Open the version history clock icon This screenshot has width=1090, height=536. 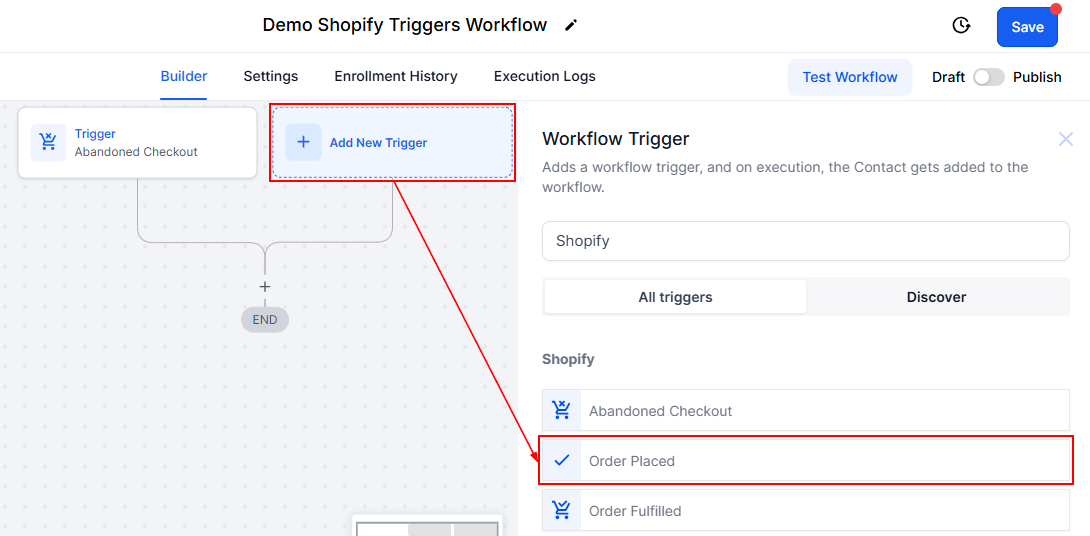click(961, 26)
